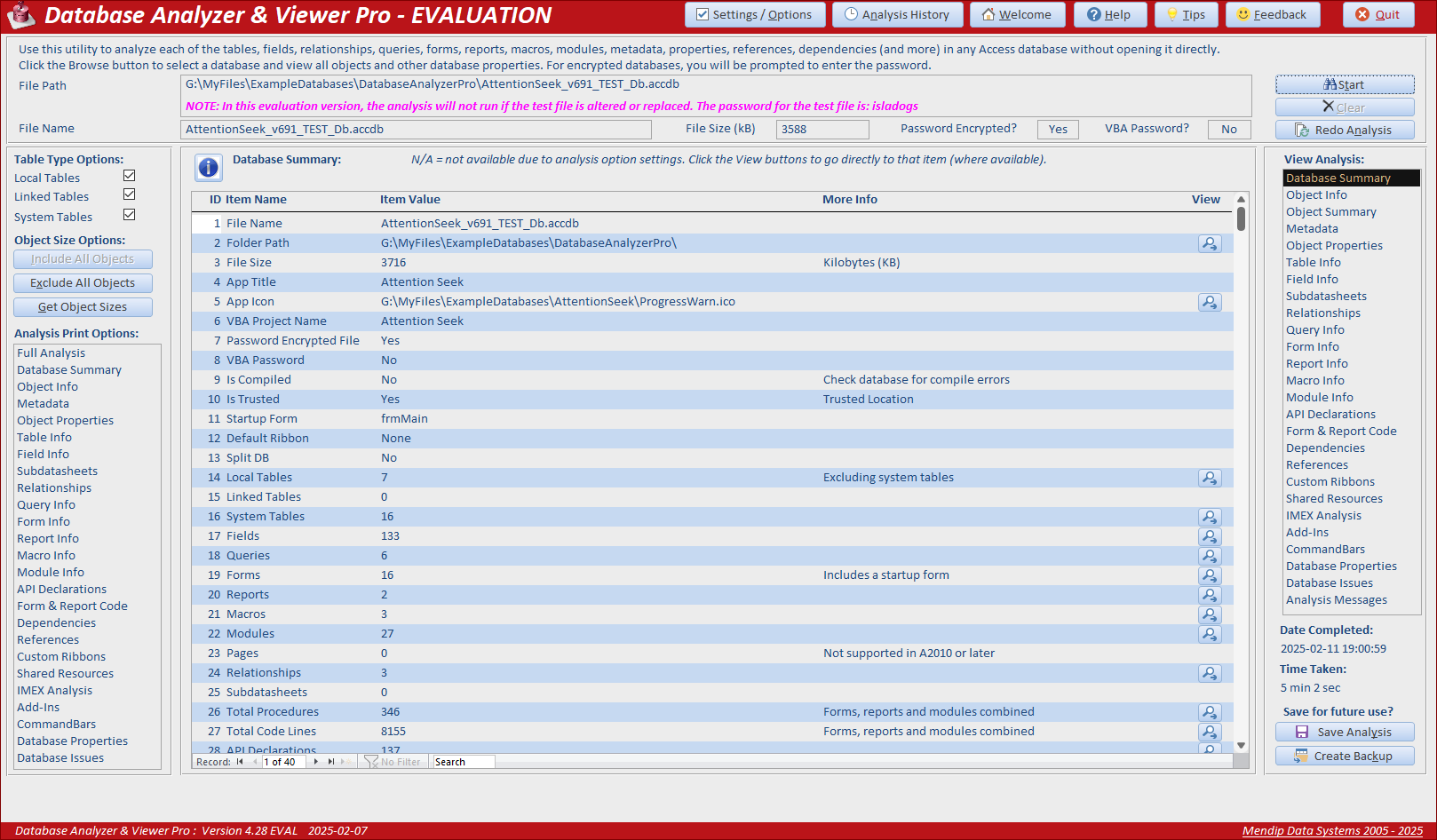Click the Start analysis button
Viewport: 1437px width, 840px height.
1345,84
